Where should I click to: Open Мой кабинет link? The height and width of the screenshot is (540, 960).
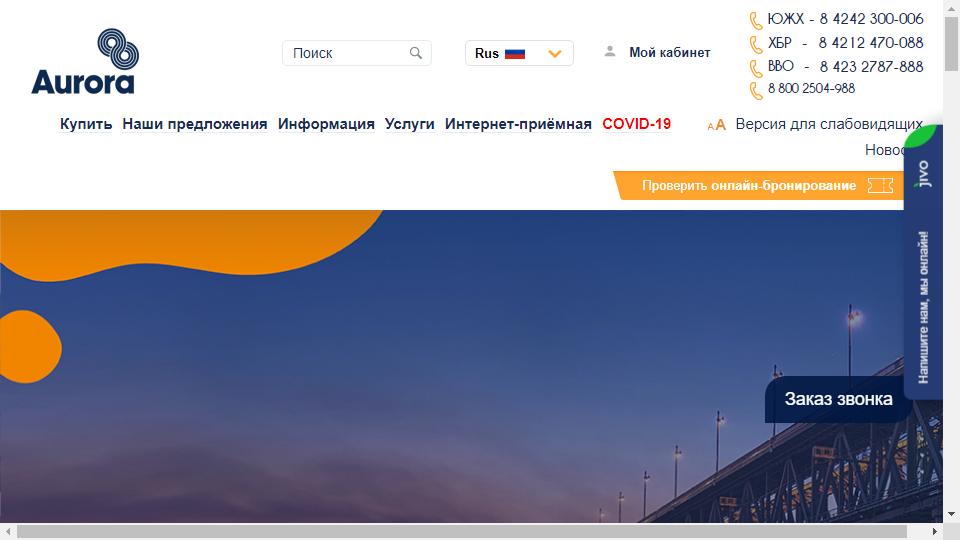click(670, 53)
